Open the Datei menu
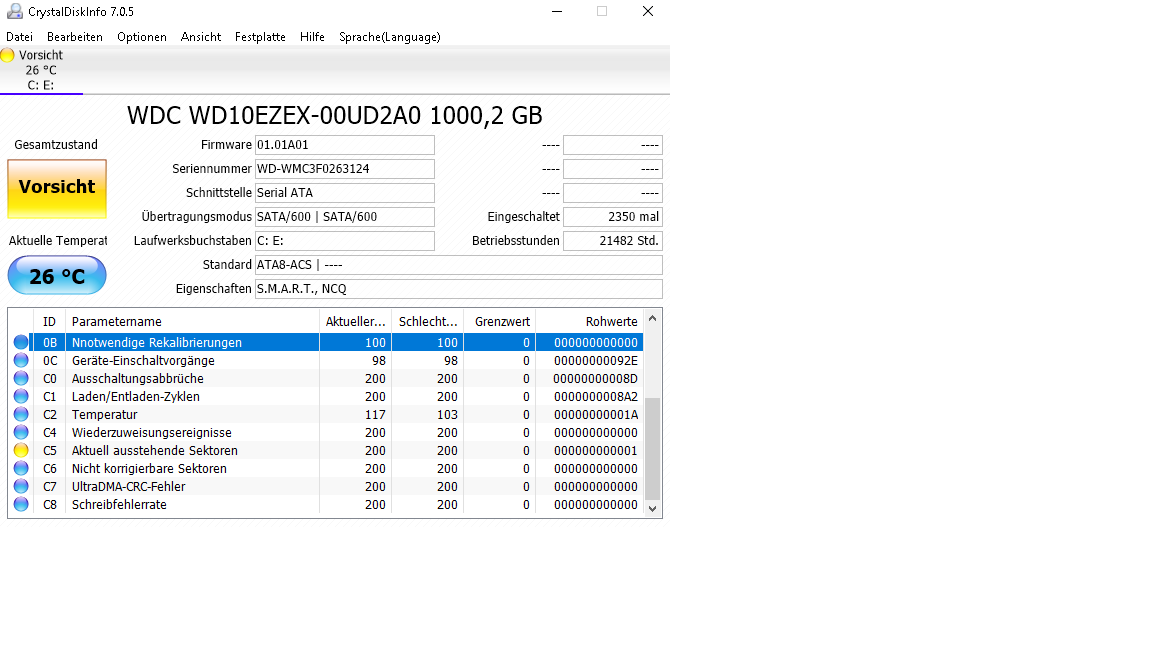Viewport: 1152px width, 648px height. click(19, 37)
